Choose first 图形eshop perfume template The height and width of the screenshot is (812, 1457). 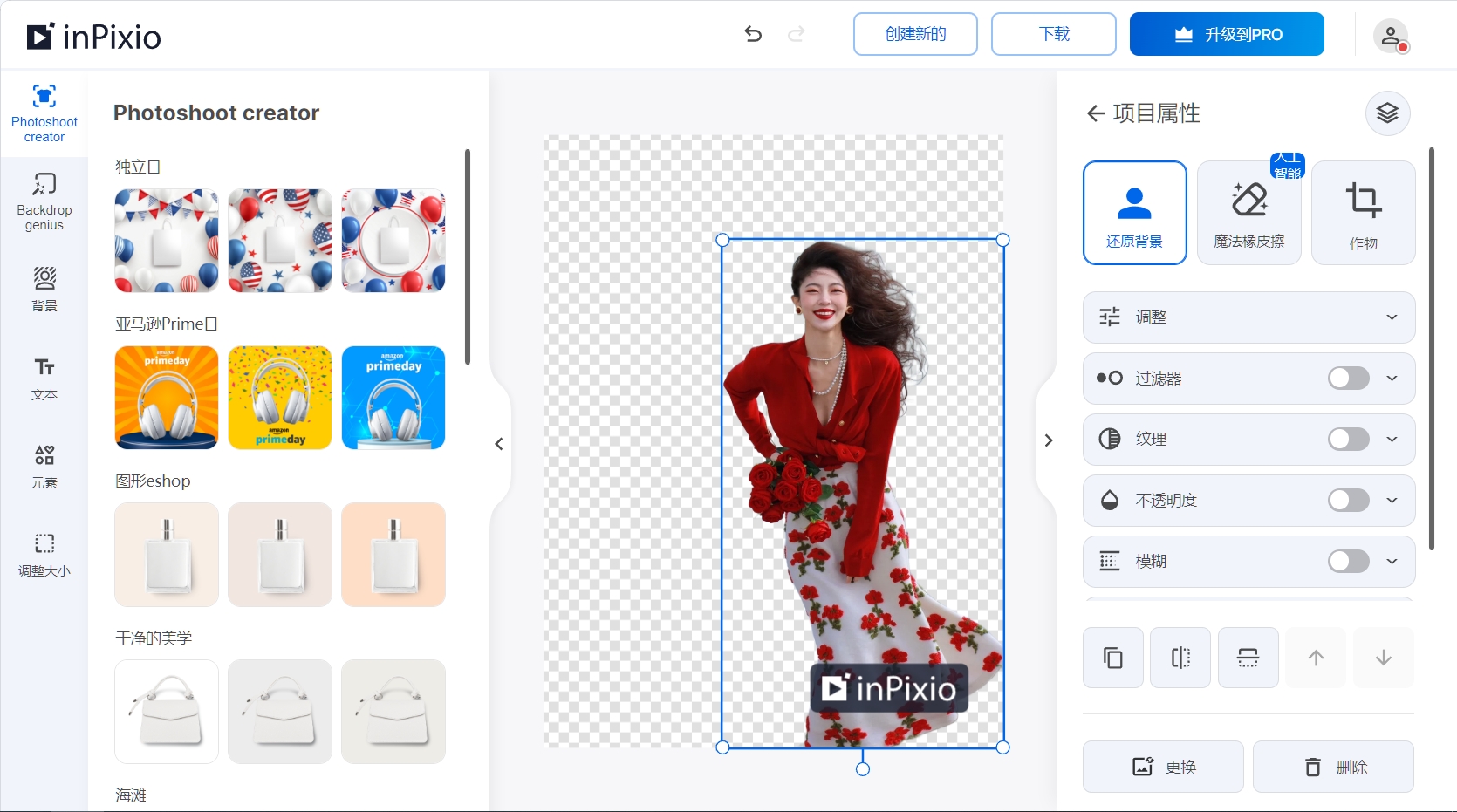tap(167, 555)
